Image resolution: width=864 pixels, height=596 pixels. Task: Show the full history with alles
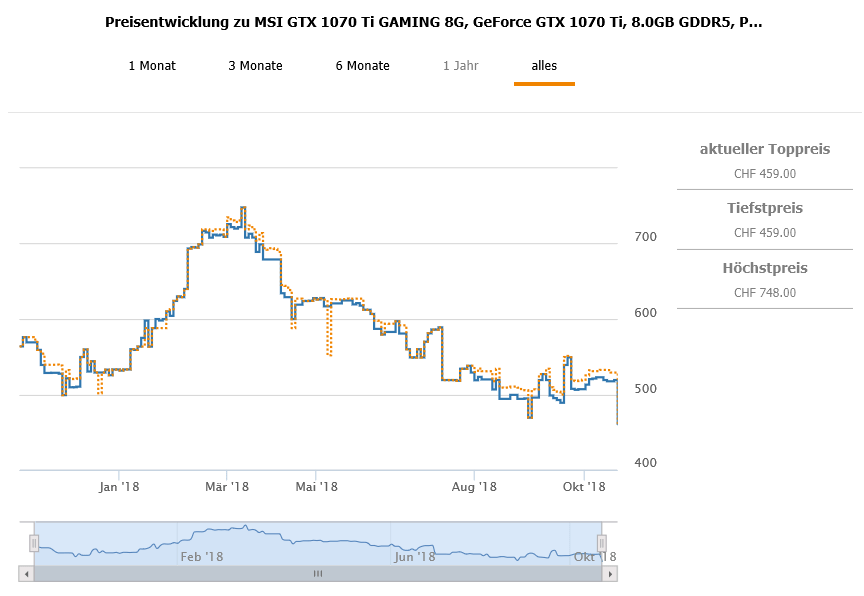coord(544,66)
